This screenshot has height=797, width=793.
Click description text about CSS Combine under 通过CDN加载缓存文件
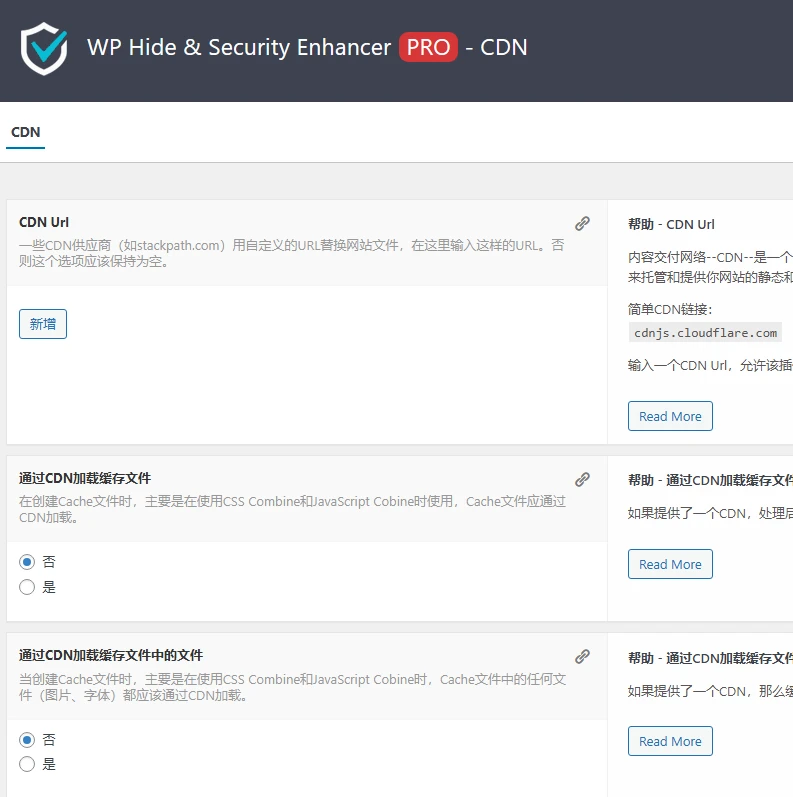(292, 509)
